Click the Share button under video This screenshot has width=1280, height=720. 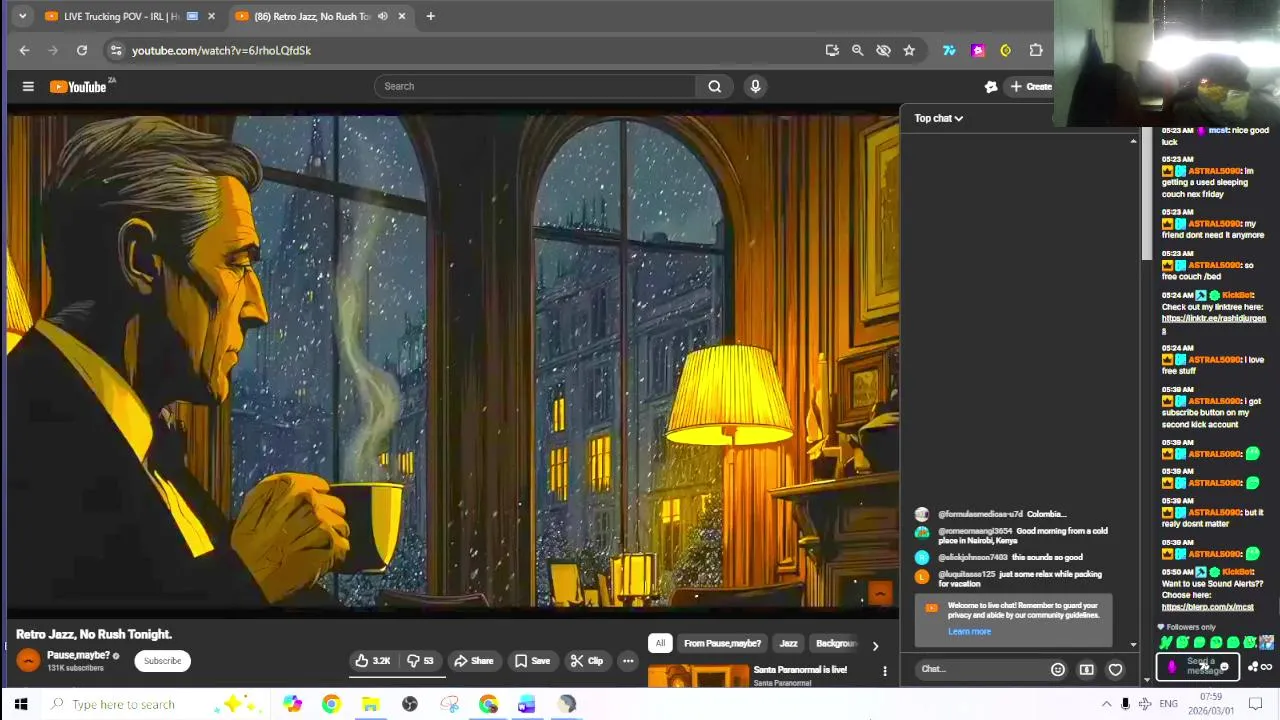click(474, 661)
